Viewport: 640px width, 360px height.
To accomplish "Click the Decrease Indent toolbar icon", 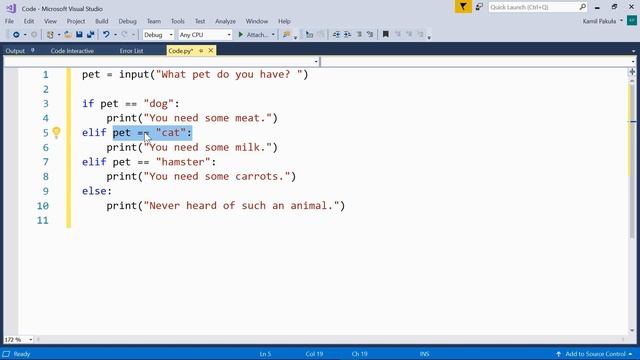I will click(x=336, y=35).
